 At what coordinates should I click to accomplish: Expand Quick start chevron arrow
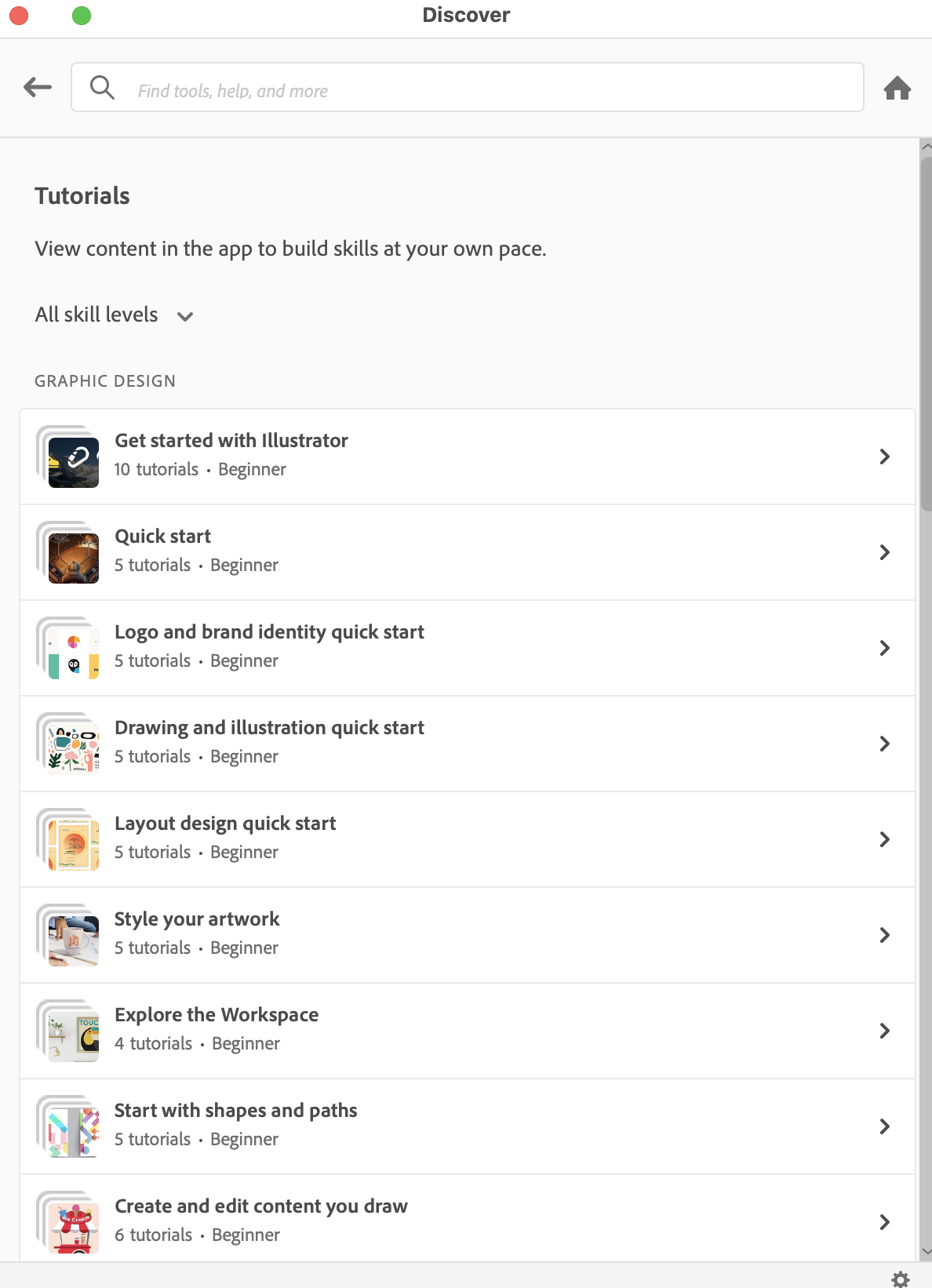[884, 552]
